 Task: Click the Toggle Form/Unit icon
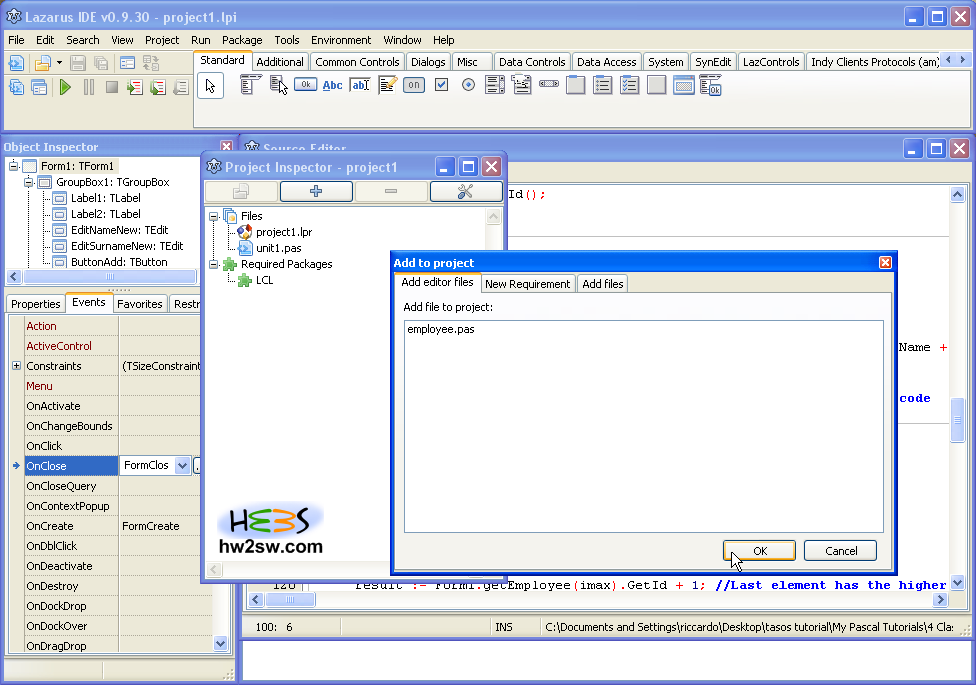click(151, 63)
